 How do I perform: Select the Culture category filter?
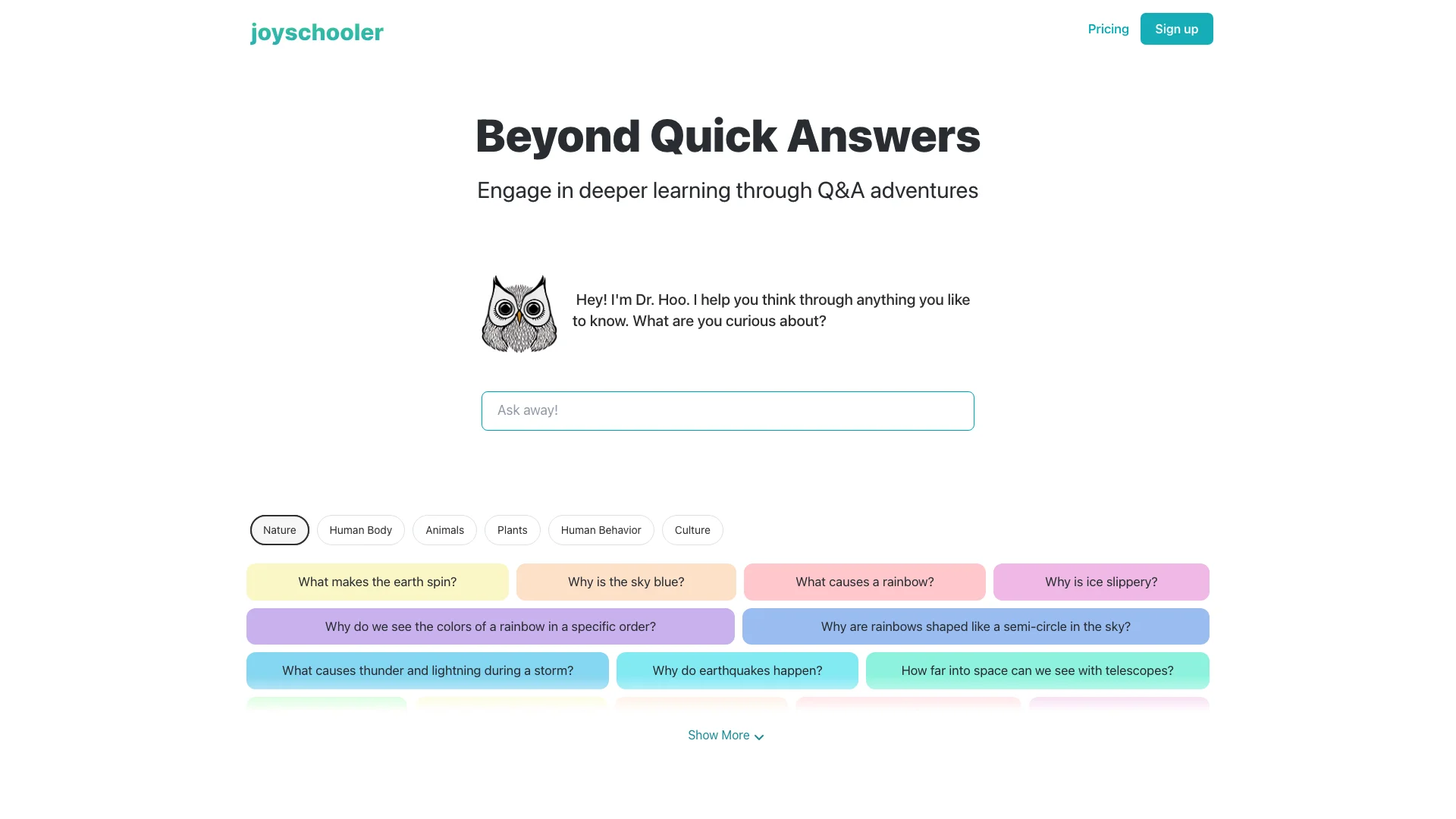coord(691,530)
